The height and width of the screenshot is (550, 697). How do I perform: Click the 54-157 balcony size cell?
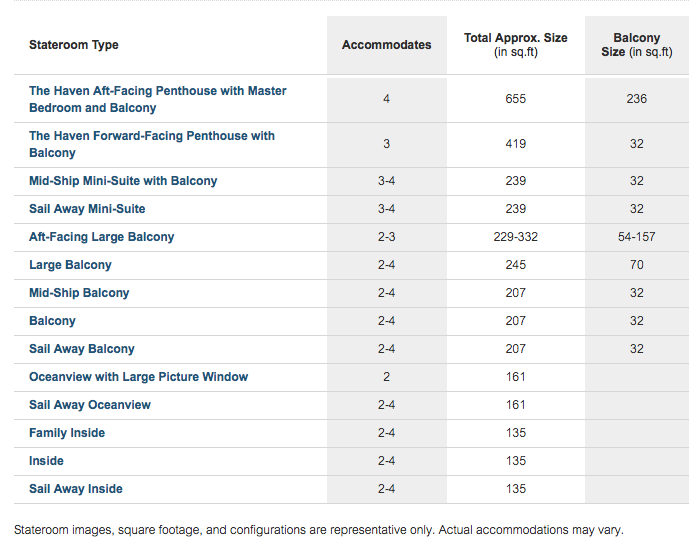click(637, 237)
